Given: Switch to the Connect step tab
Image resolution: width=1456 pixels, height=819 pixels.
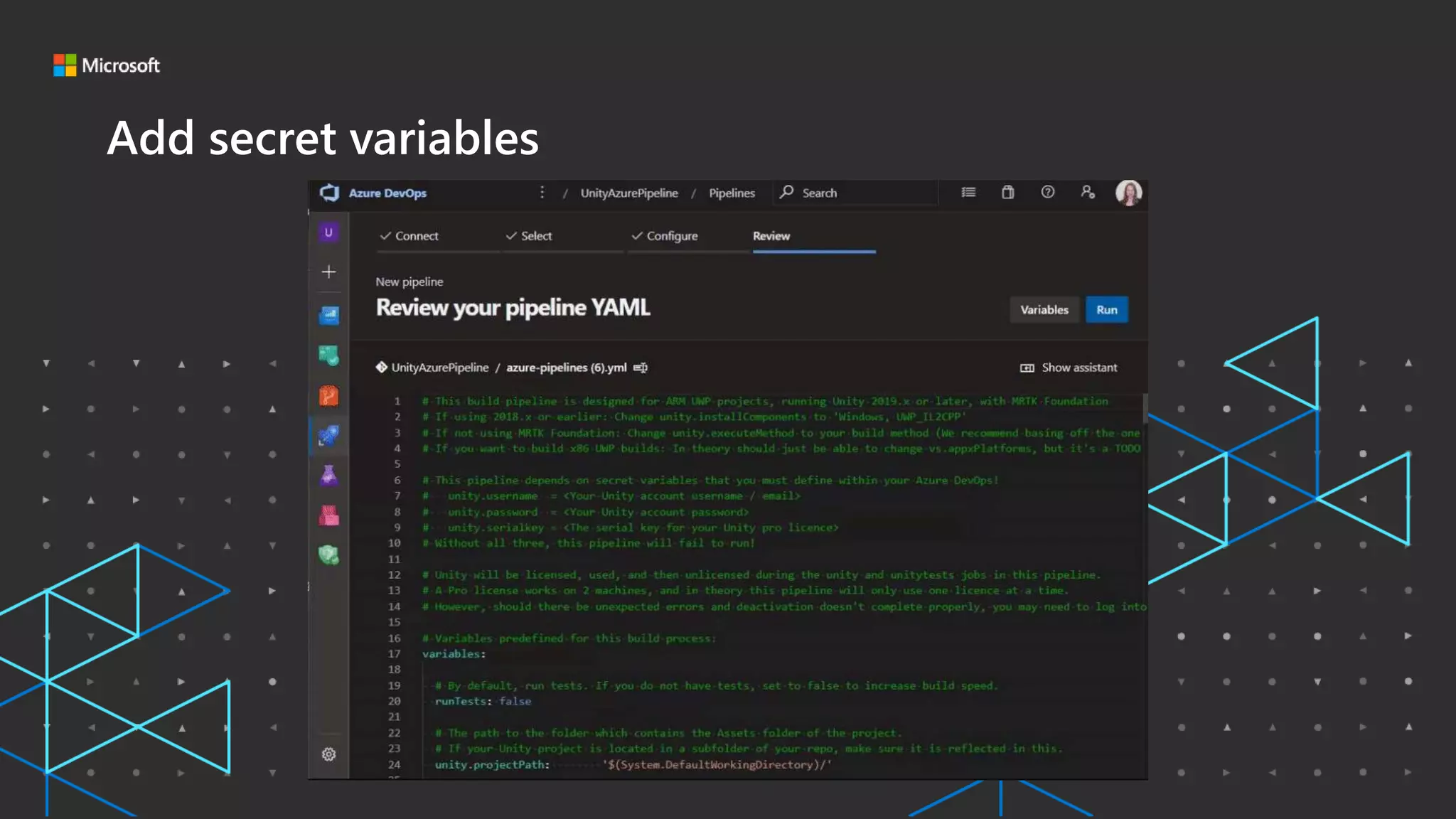Looking at the screenshot, I should coord(409,236).
